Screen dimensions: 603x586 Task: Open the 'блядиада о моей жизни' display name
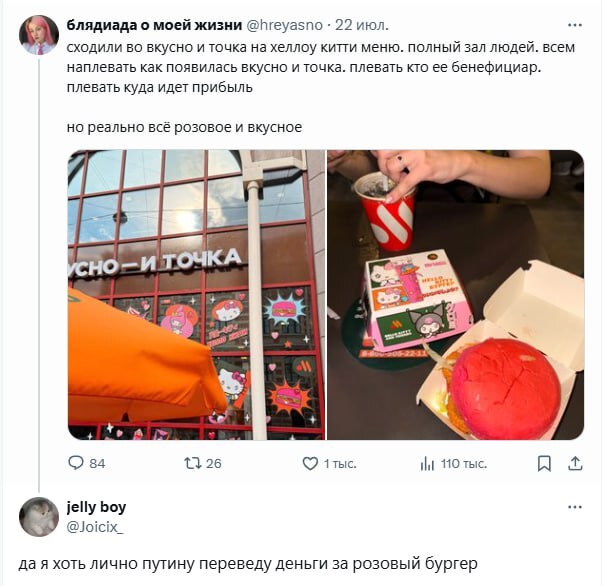tap(154, 25)
